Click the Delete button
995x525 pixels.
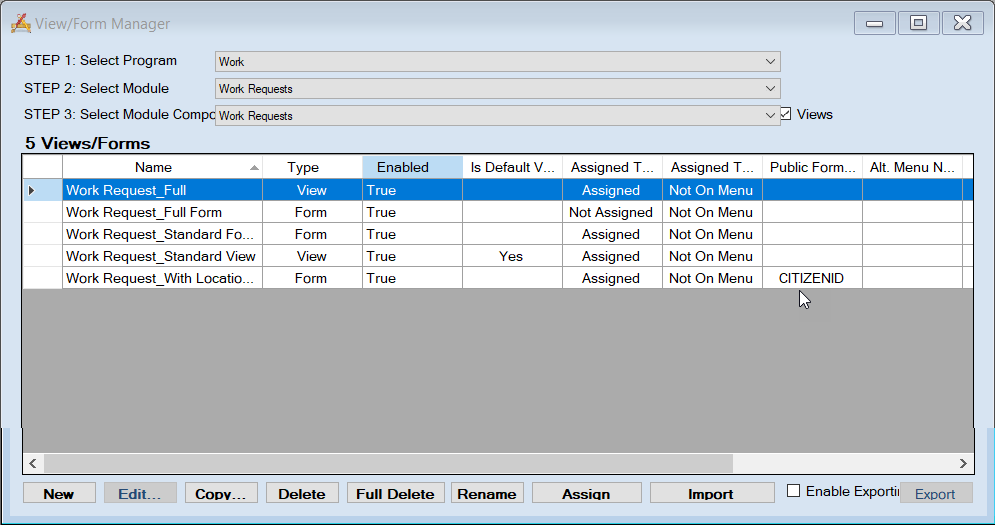pyautogui.click(x=302, y=493)
